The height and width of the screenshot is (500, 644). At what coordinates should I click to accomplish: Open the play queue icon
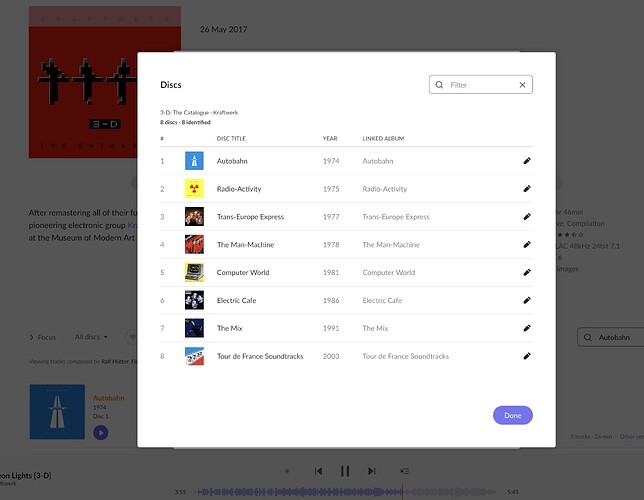point(405,471)
